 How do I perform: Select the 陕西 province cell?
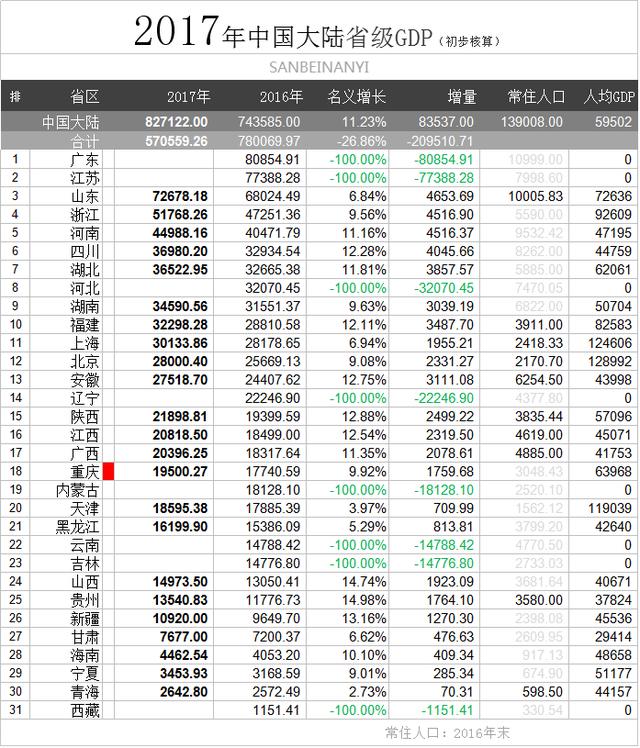84,416
